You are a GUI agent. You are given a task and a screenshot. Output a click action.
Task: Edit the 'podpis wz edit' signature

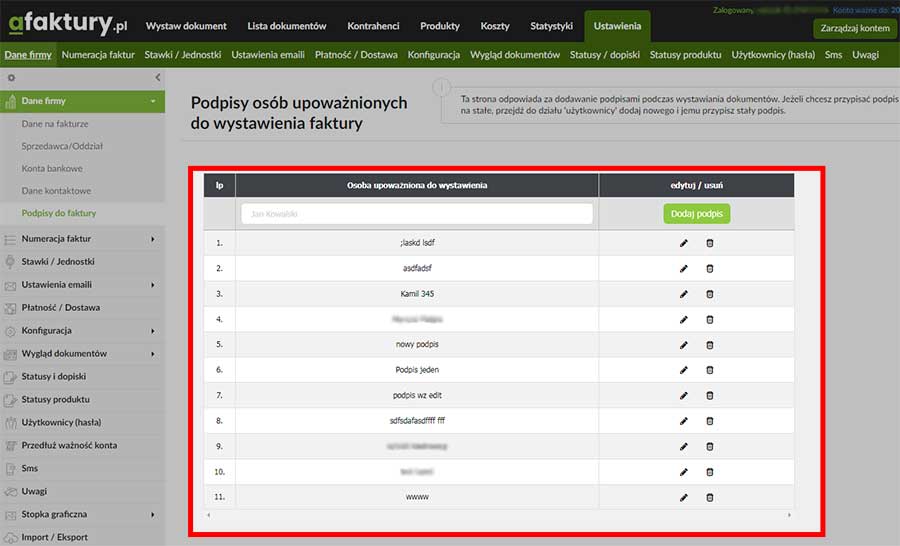pyautogui.click(x=684, y=396)
